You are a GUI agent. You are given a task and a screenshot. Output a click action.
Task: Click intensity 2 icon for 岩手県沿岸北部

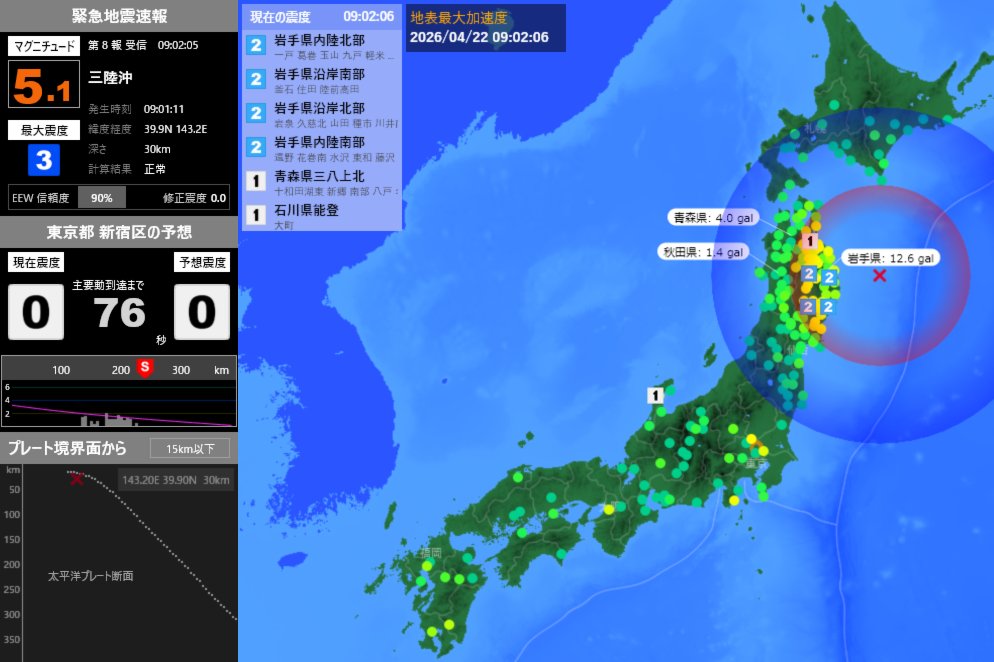tap(256, 114)
